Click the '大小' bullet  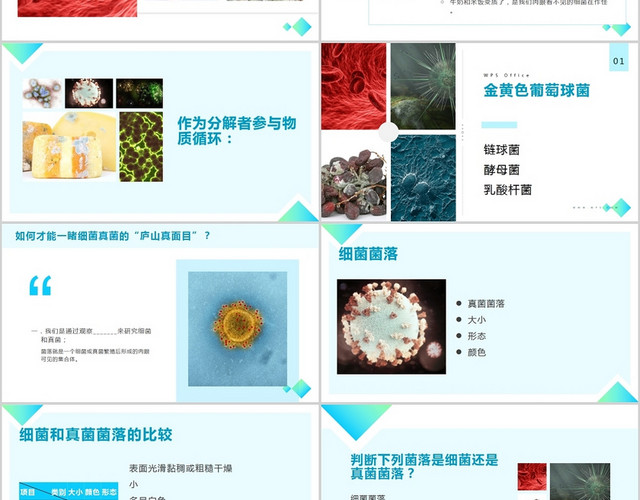(x=477, y=320)
